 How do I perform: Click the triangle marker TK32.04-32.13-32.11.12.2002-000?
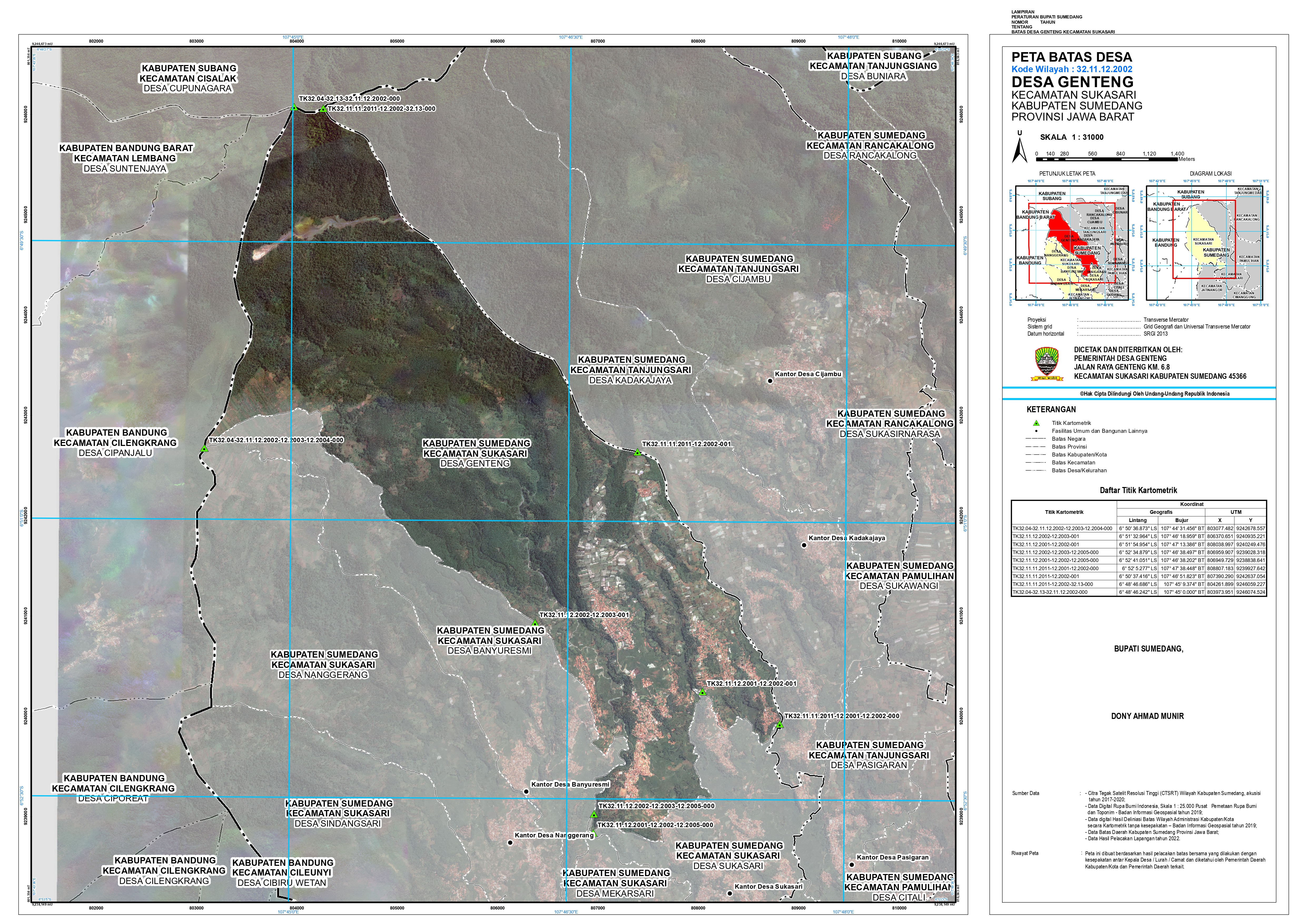pyautogui.click(x=294, y=107)
